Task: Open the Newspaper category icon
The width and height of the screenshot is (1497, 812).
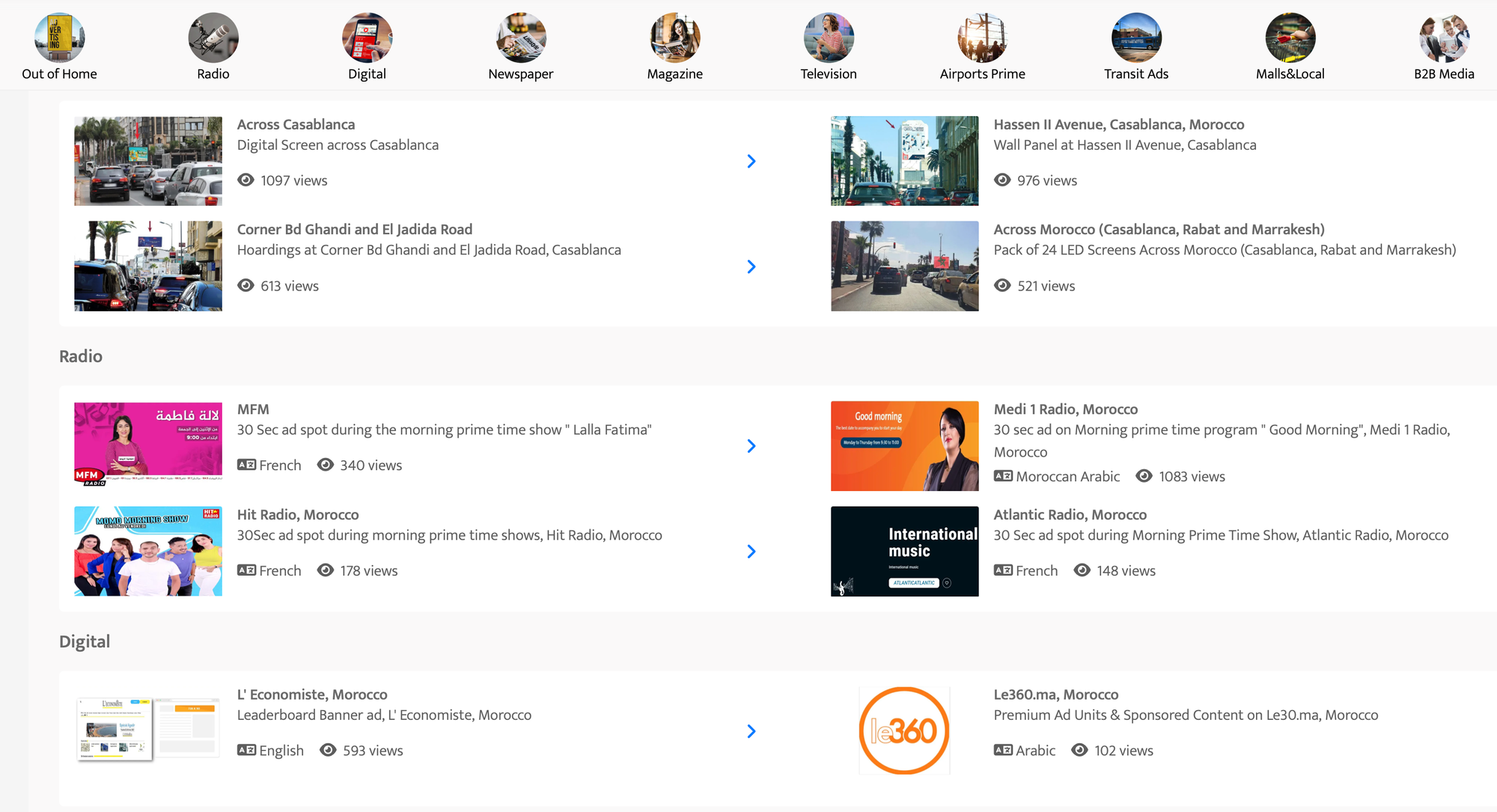Action: pyautogui.click(x=521, y=37)
